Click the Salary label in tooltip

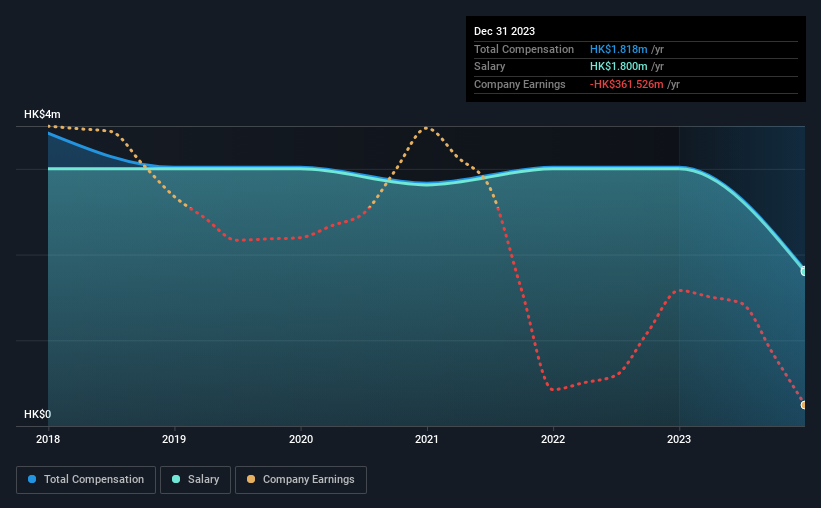490,67
